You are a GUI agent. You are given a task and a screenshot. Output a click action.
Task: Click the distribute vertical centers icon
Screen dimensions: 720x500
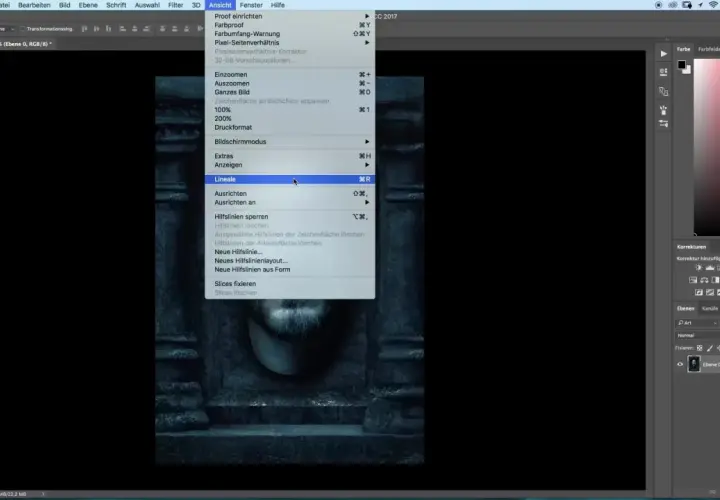pyautogui.click(x=174, y=28)
